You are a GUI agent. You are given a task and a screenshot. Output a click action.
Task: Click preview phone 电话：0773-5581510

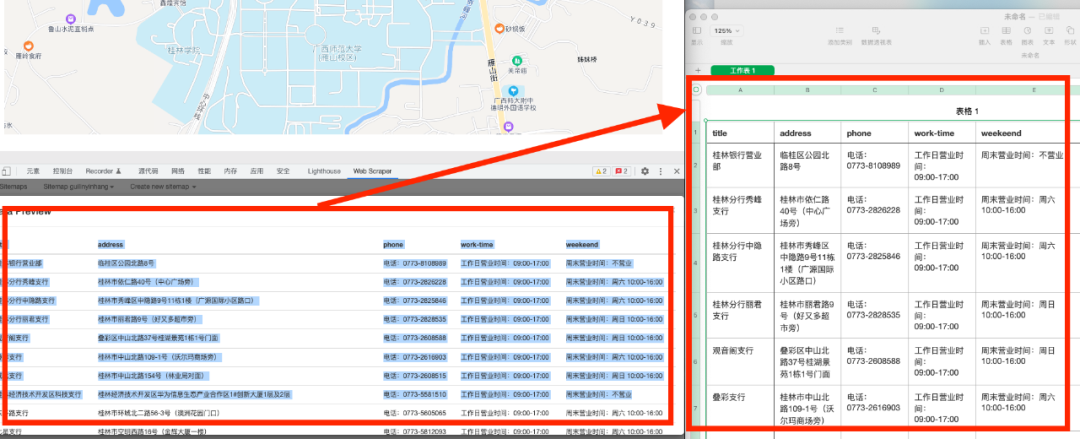tap(415, 394)
